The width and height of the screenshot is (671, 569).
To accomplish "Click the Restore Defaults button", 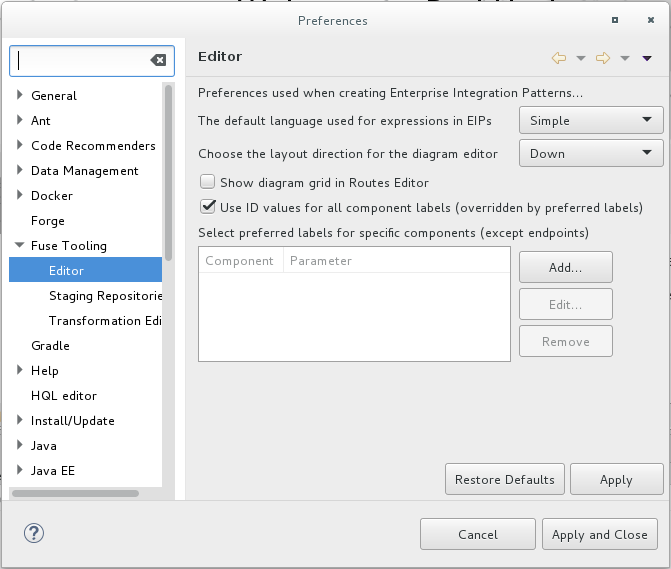I will (x=505, y=480).
